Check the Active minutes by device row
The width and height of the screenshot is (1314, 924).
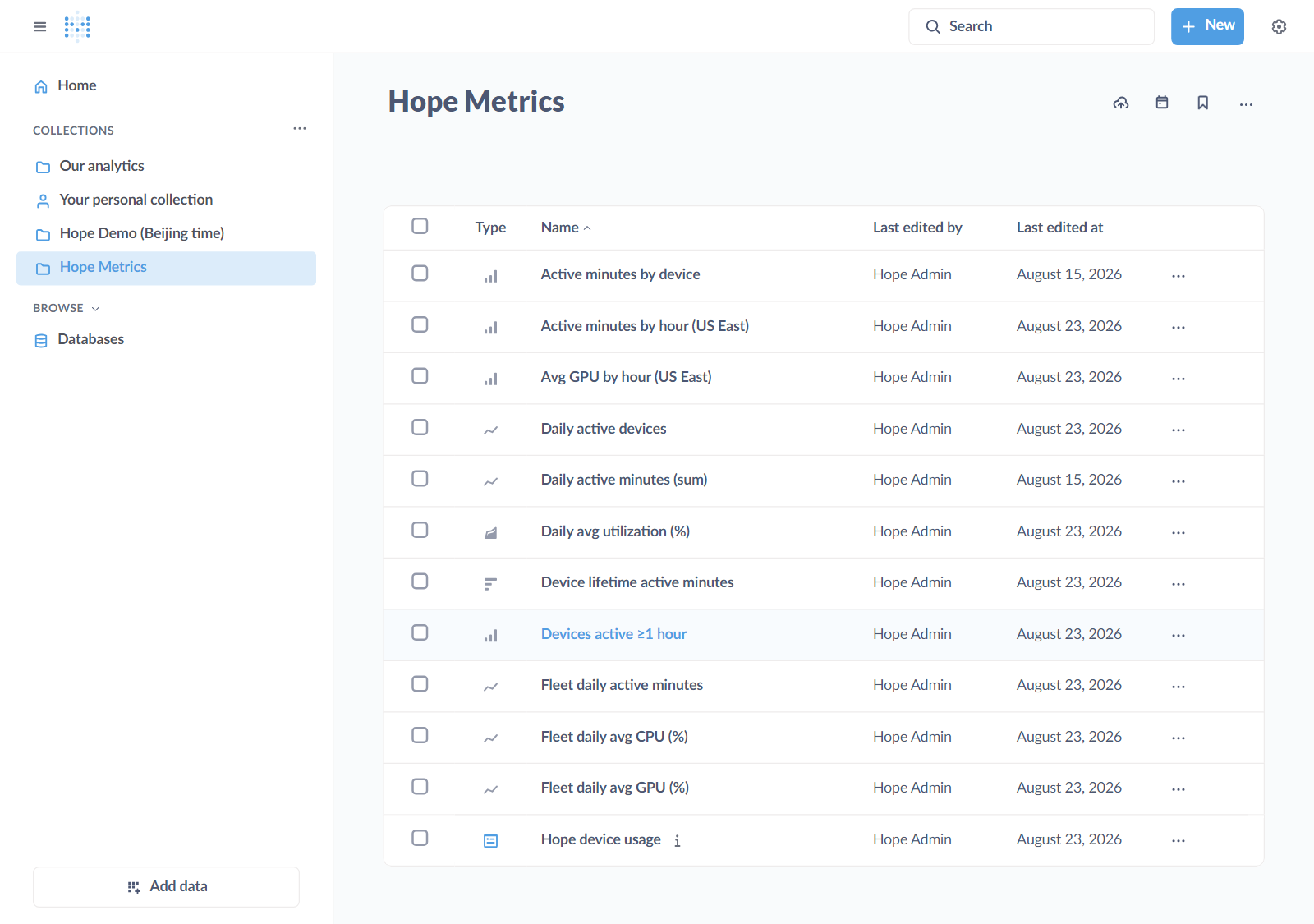tap(420, 274)
